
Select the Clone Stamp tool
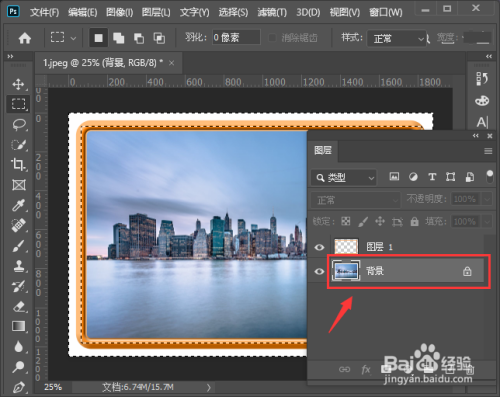coord(18,266)
